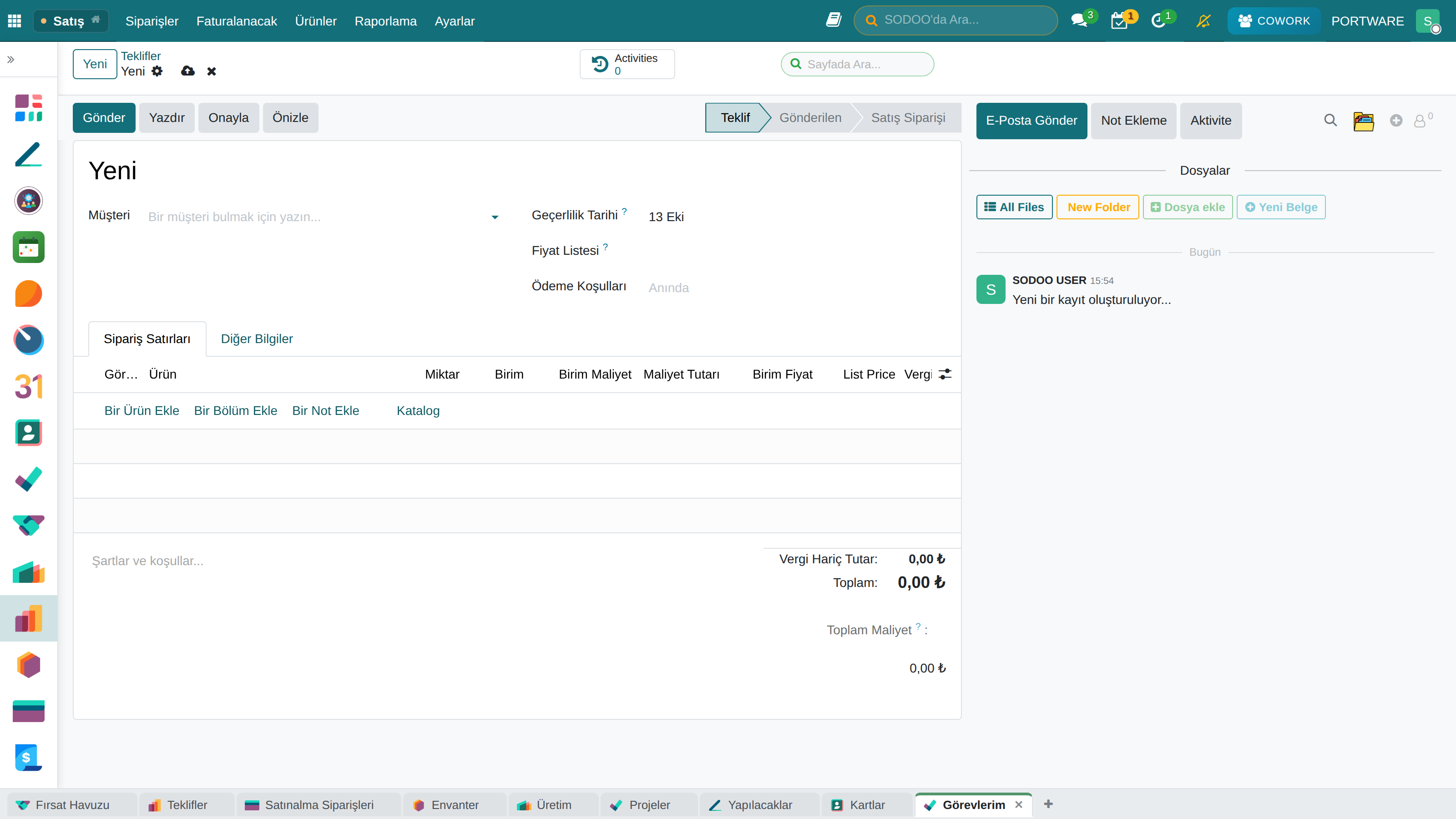This screenshot has width=1456, height=819.
Task: Search the chatter with magnifier icon
Action: pyautogui.click(x=1330, y=121)
